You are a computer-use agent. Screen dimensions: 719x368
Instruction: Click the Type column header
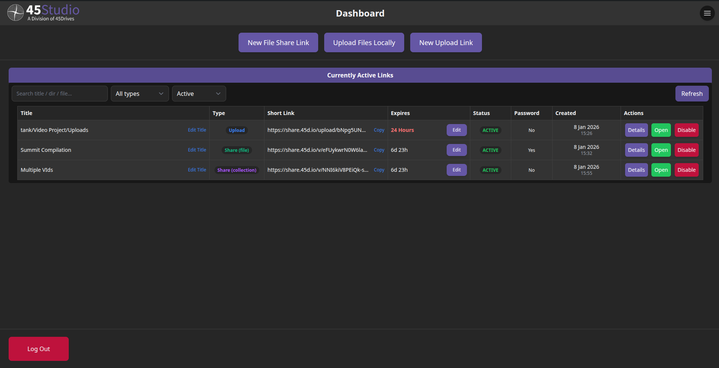(219, 113)
